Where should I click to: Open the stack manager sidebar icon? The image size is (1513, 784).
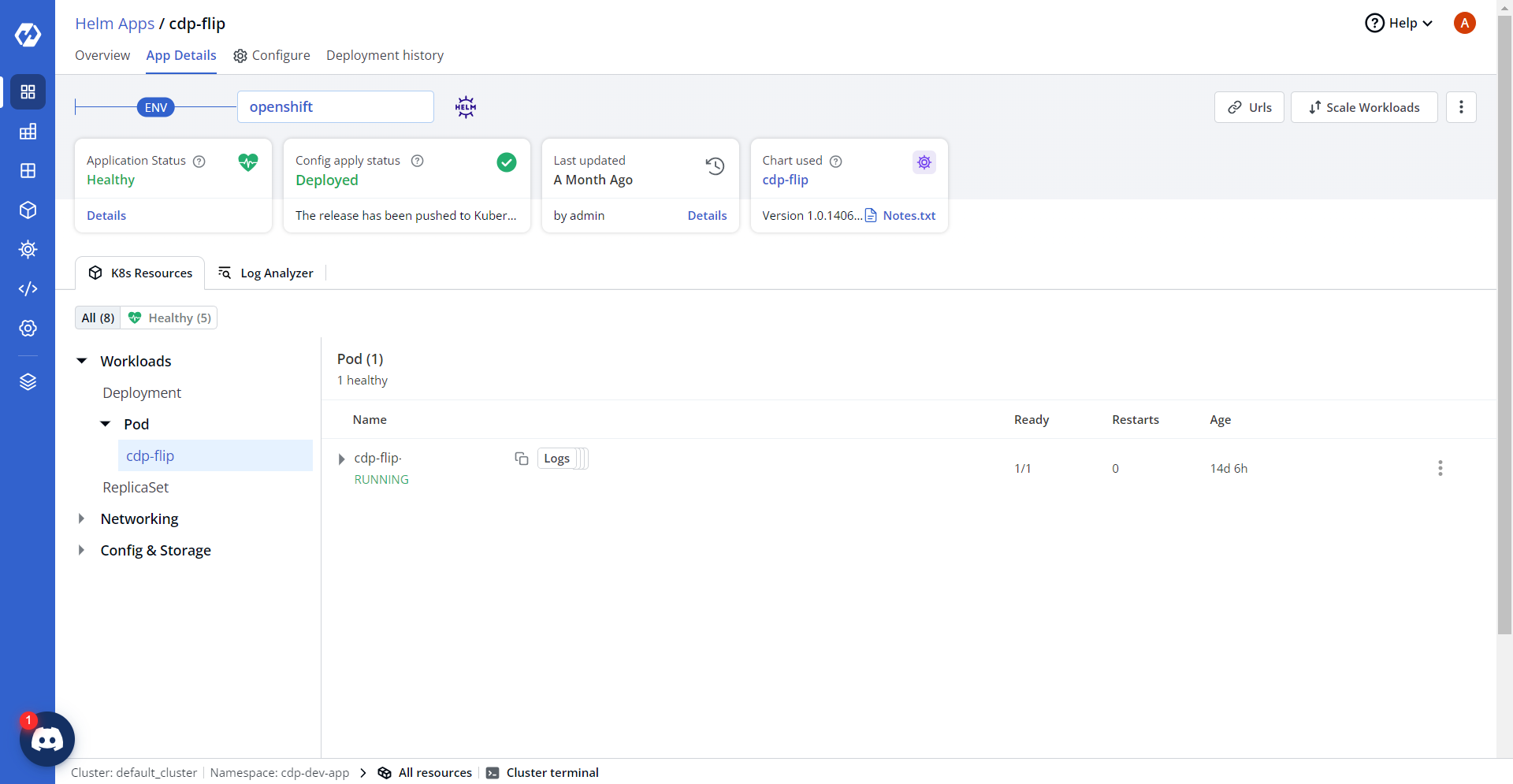click(28, 382)
